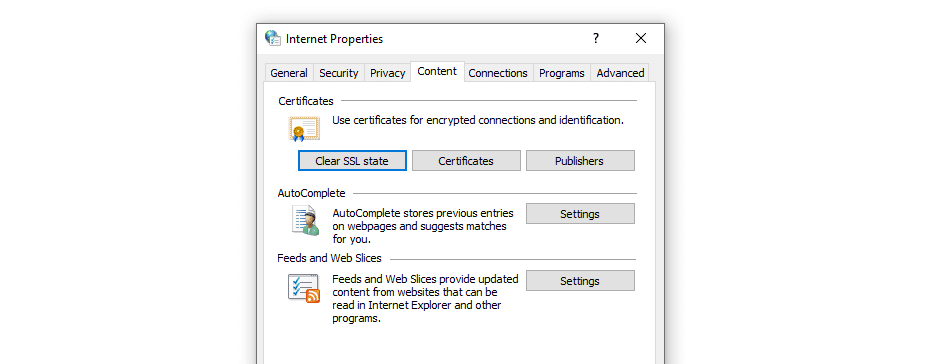Close the Internet Properties dialog
This screenshot has height=364, width=929.
tap(640, 39)
